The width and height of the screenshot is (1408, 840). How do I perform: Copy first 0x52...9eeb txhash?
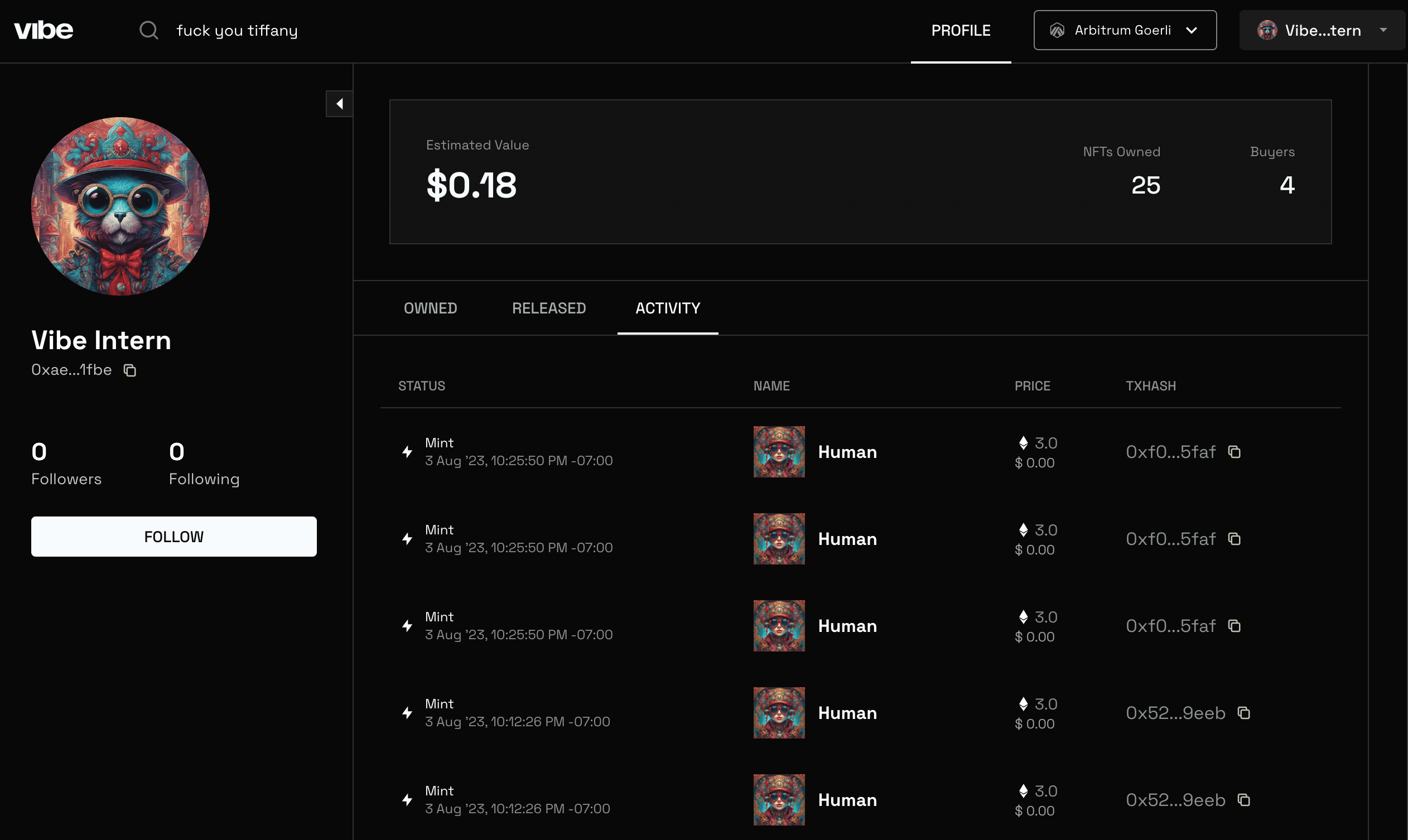coord(1243,713)
